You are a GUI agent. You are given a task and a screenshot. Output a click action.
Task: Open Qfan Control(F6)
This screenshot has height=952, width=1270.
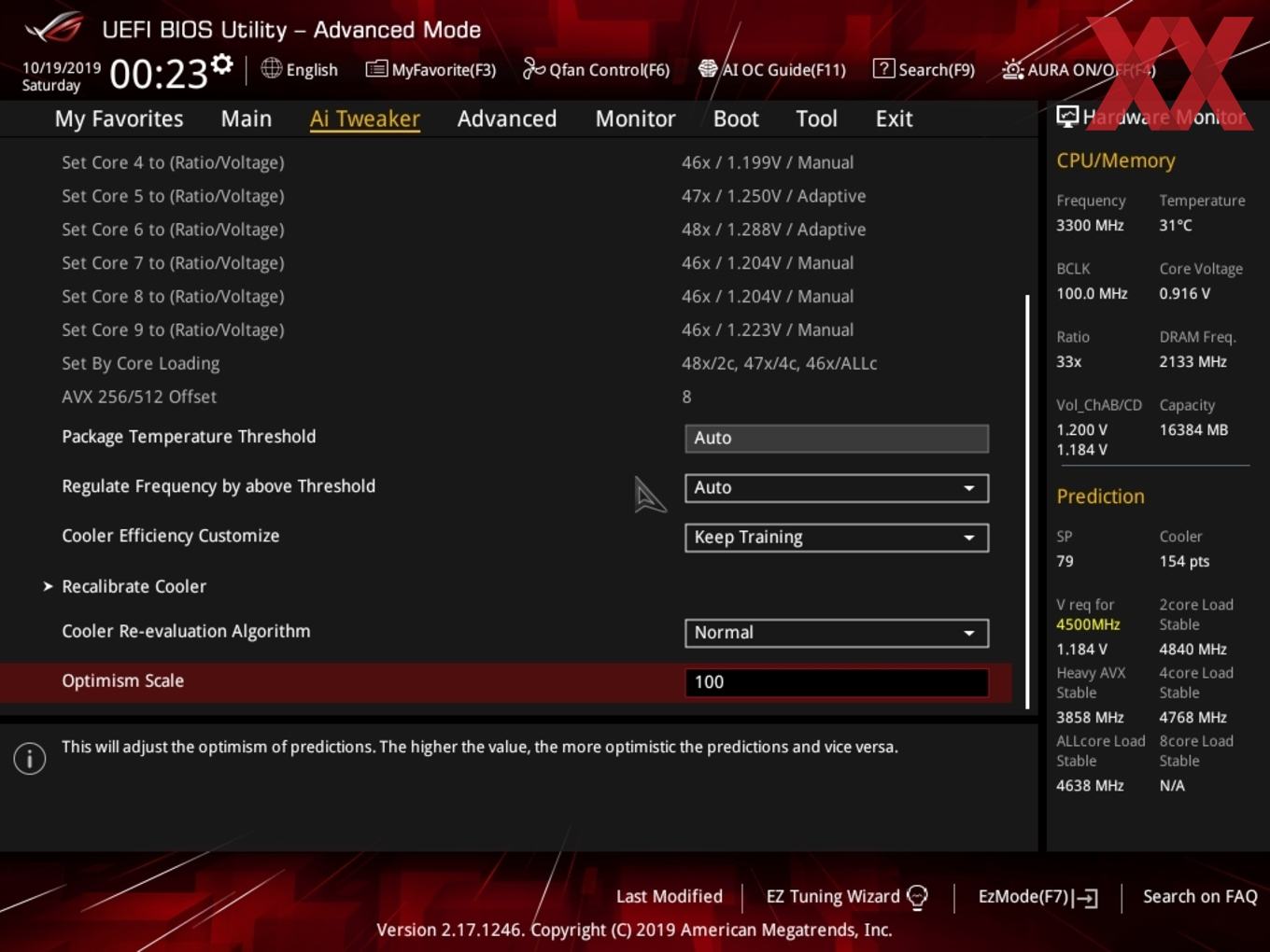[596, 69]
